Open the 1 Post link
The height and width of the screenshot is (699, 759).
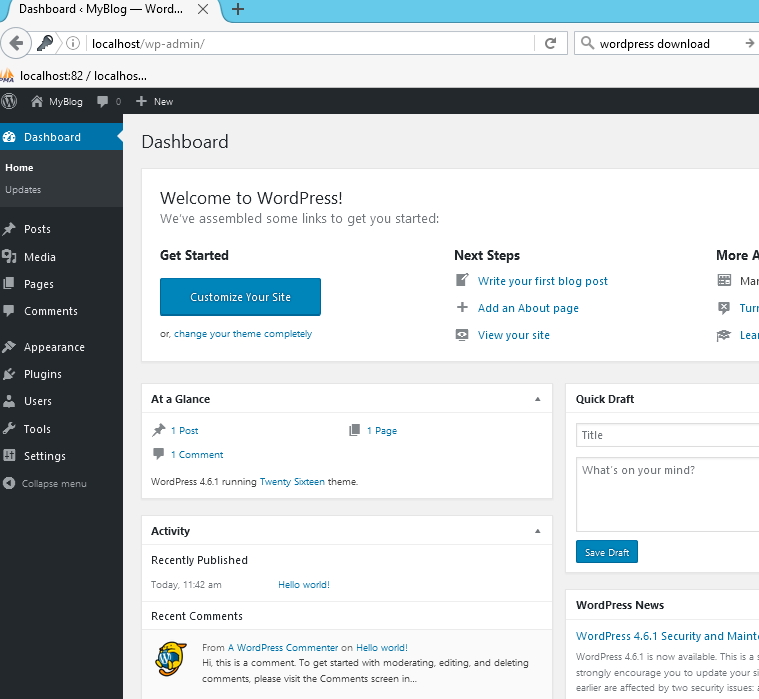(x=184, y=430)
